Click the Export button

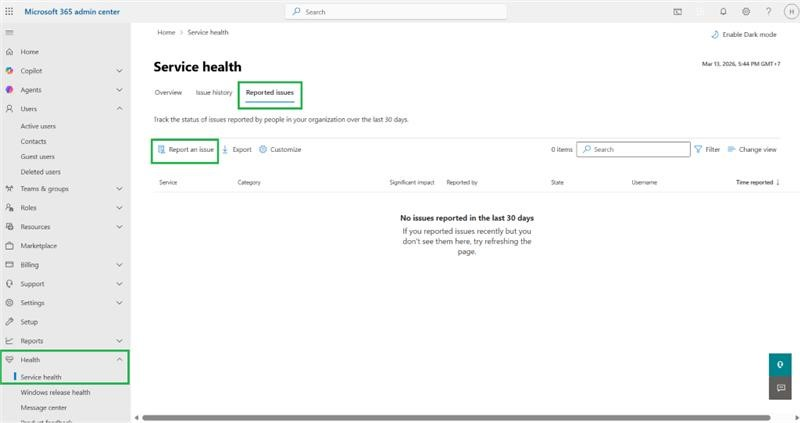(x=237, y=150)
